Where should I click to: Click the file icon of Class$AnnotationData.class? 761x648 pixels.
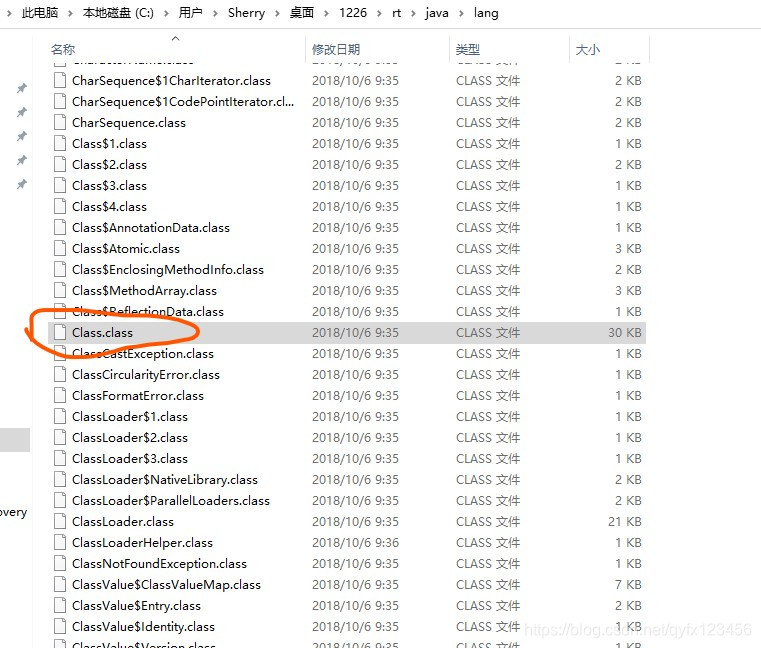pos(60,227)
